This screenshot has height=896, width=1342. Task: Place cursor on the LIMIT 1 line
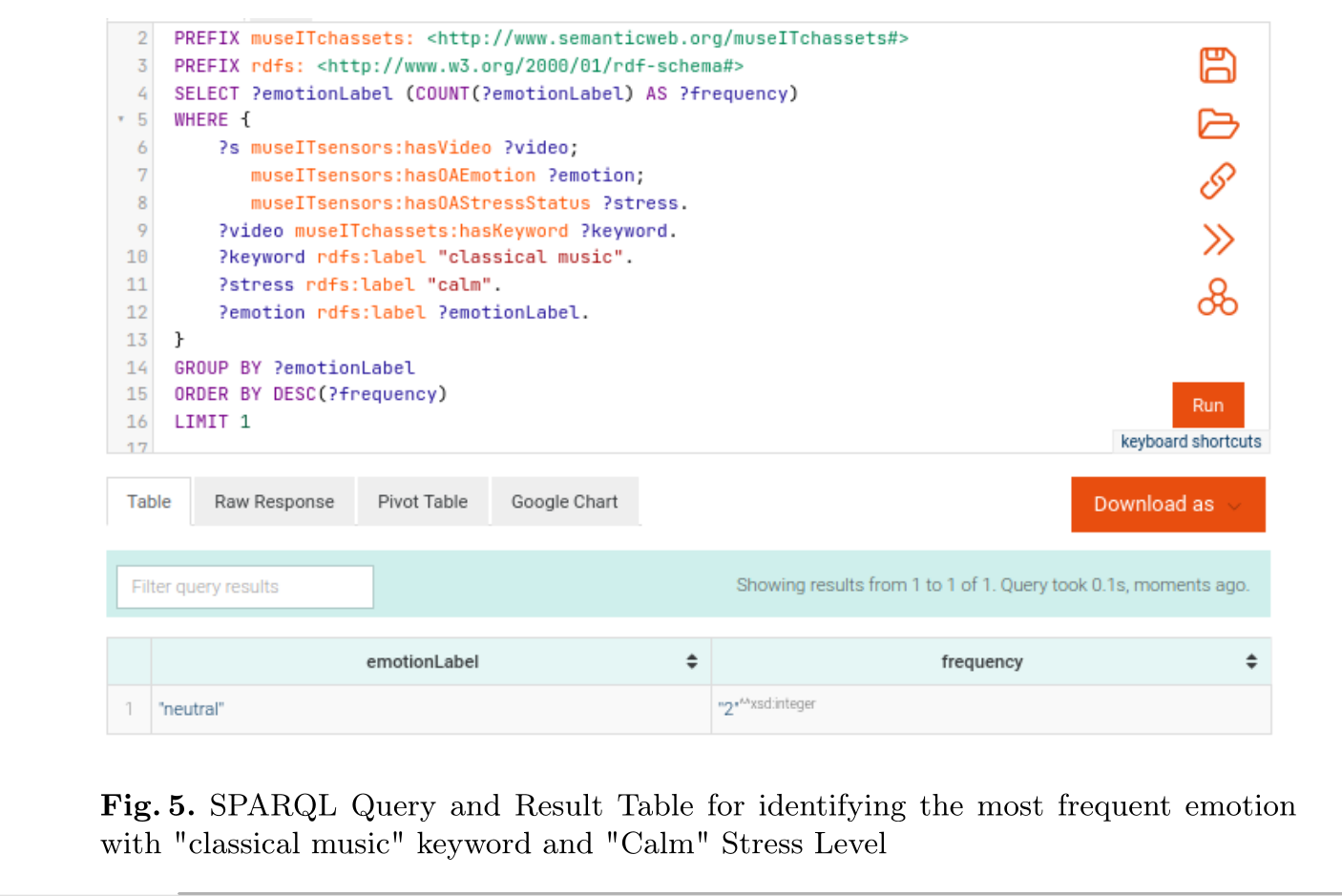(x=212, y=422)
